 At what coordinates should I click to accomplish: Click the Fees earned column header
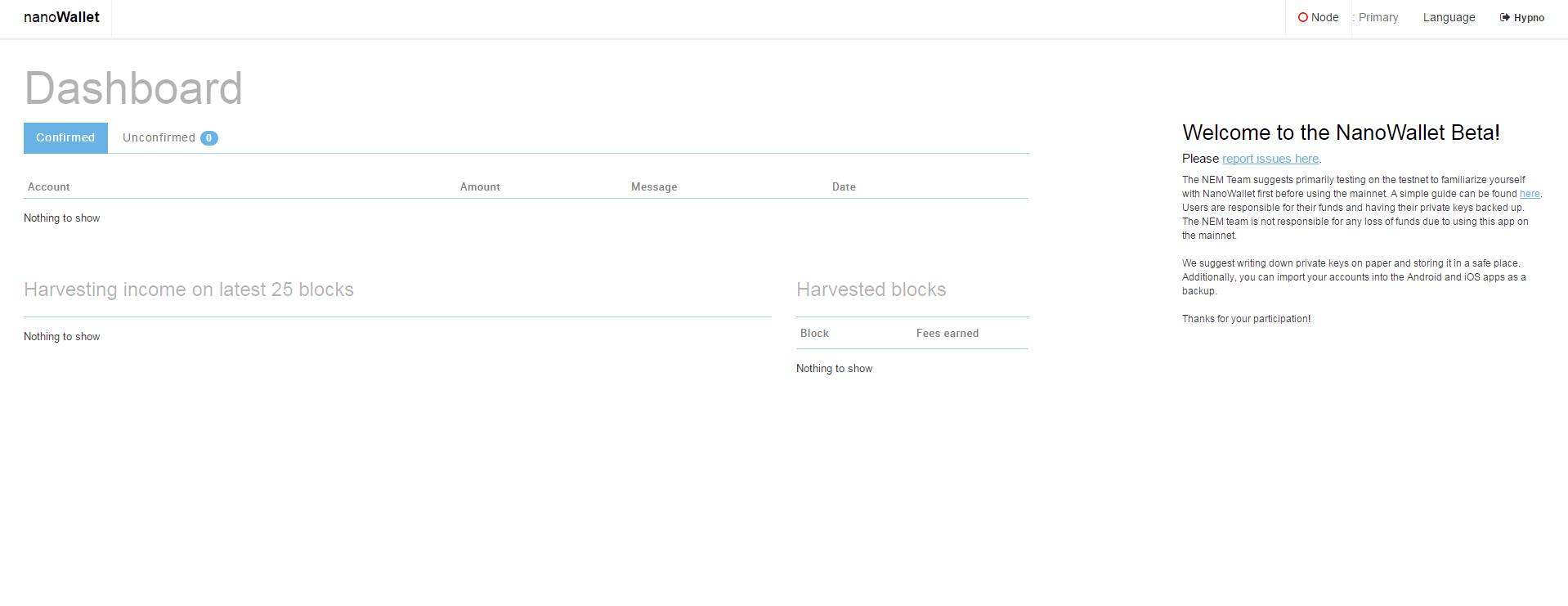(948, 333)
